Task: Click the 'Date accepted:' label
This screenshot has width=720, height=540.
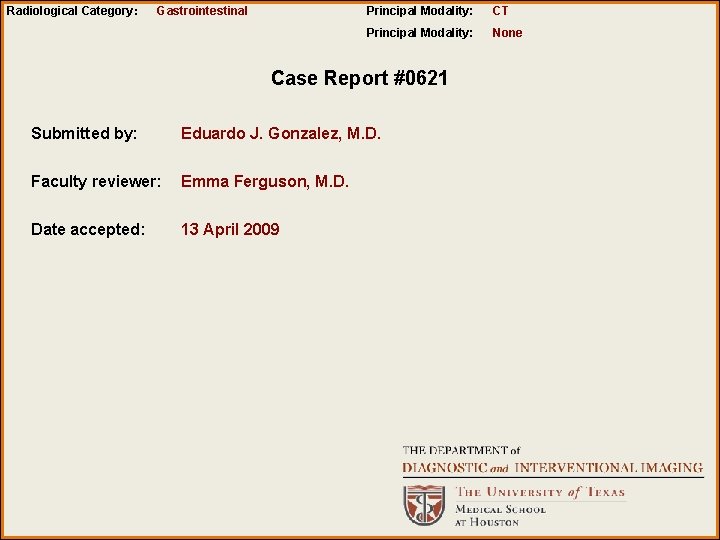Action: point(88,229)
